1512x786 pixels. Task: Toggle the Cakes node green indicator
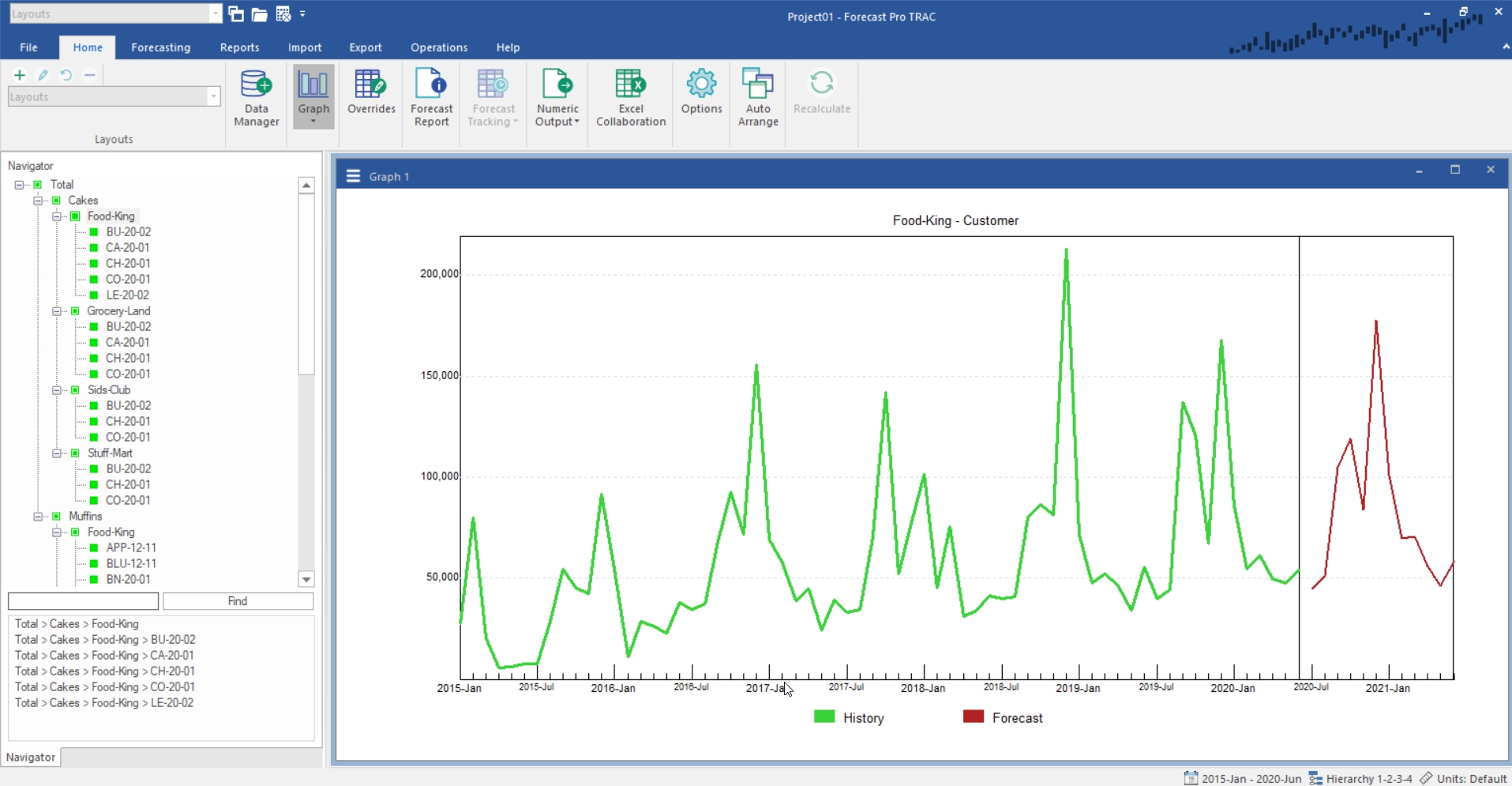click(x=56, y=201)
